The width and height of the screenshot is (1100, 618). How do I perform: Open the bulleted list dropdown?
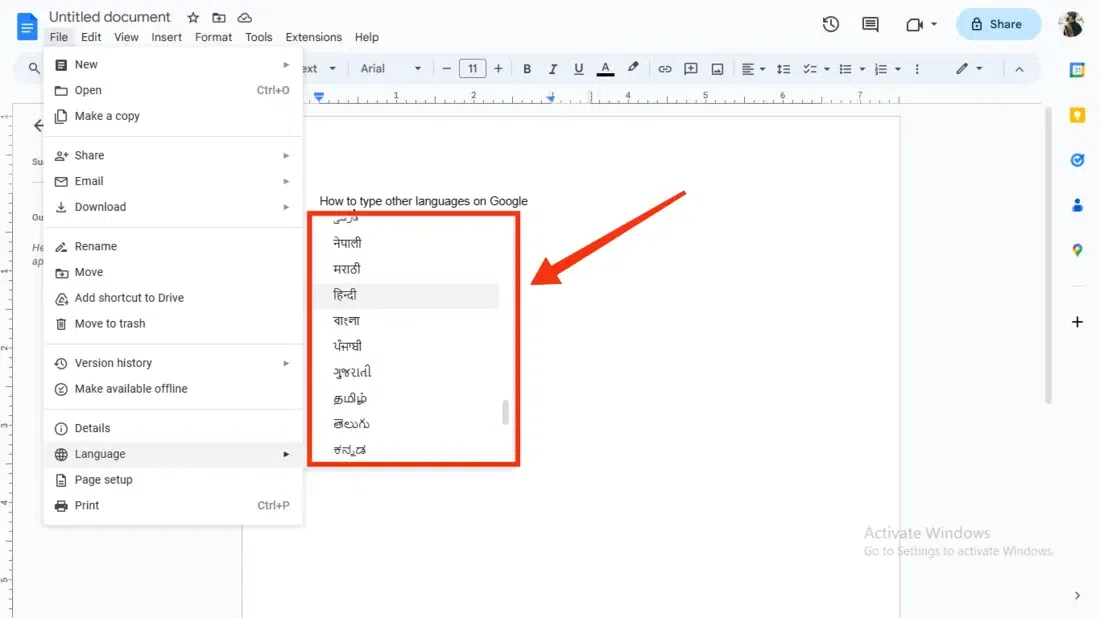[852, 69]
